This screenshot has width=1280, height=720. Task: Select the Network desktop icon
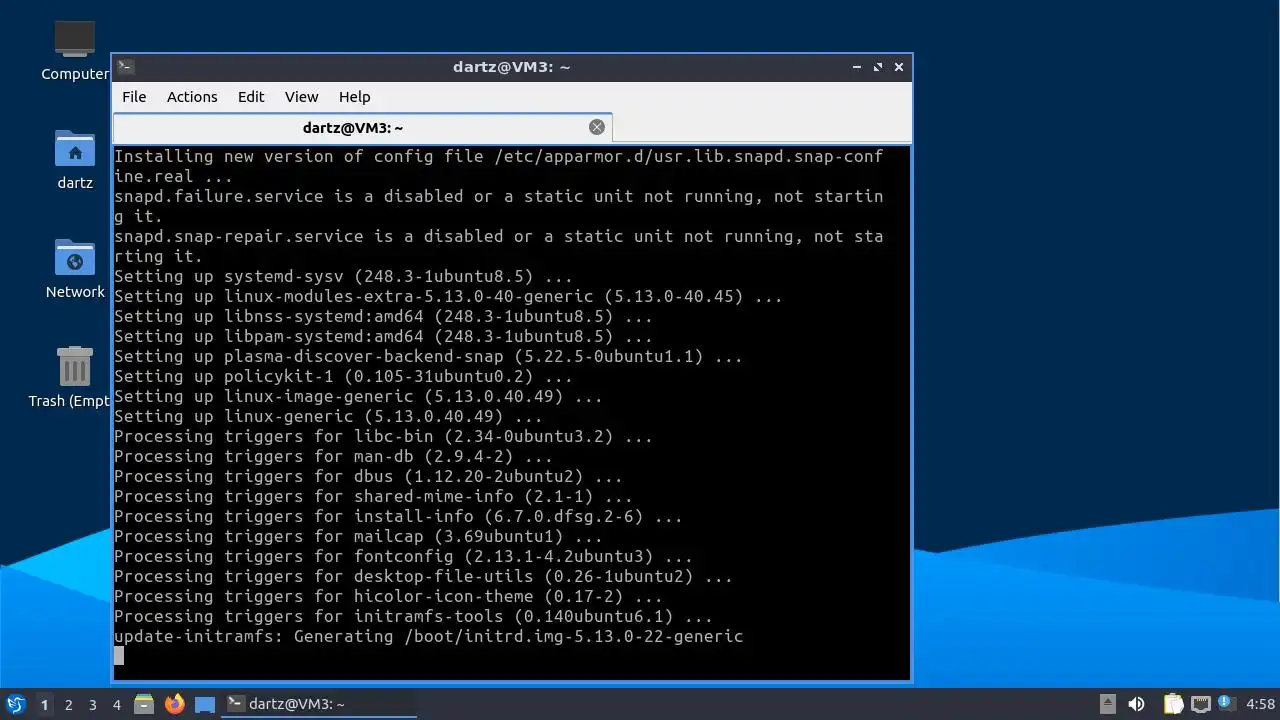pos(75,268)
